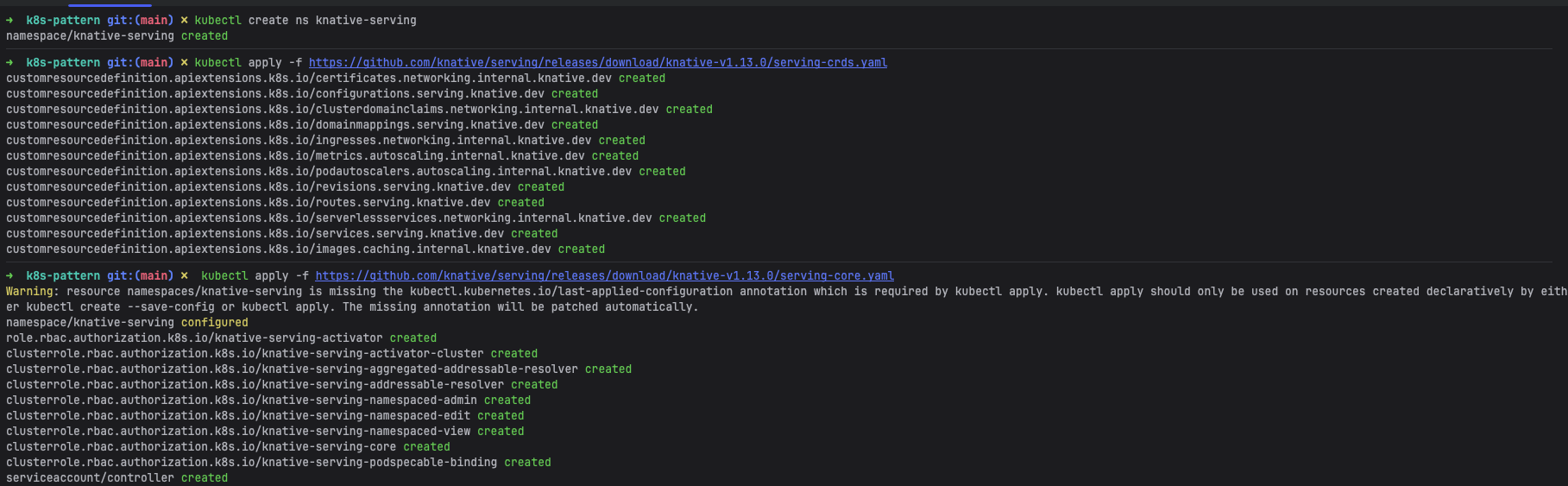Select the podautoscalers.autoscaling.internal.knative.dev line
Screen dimensions: 1568x486
pyautogui.click(x=346, y=171)
